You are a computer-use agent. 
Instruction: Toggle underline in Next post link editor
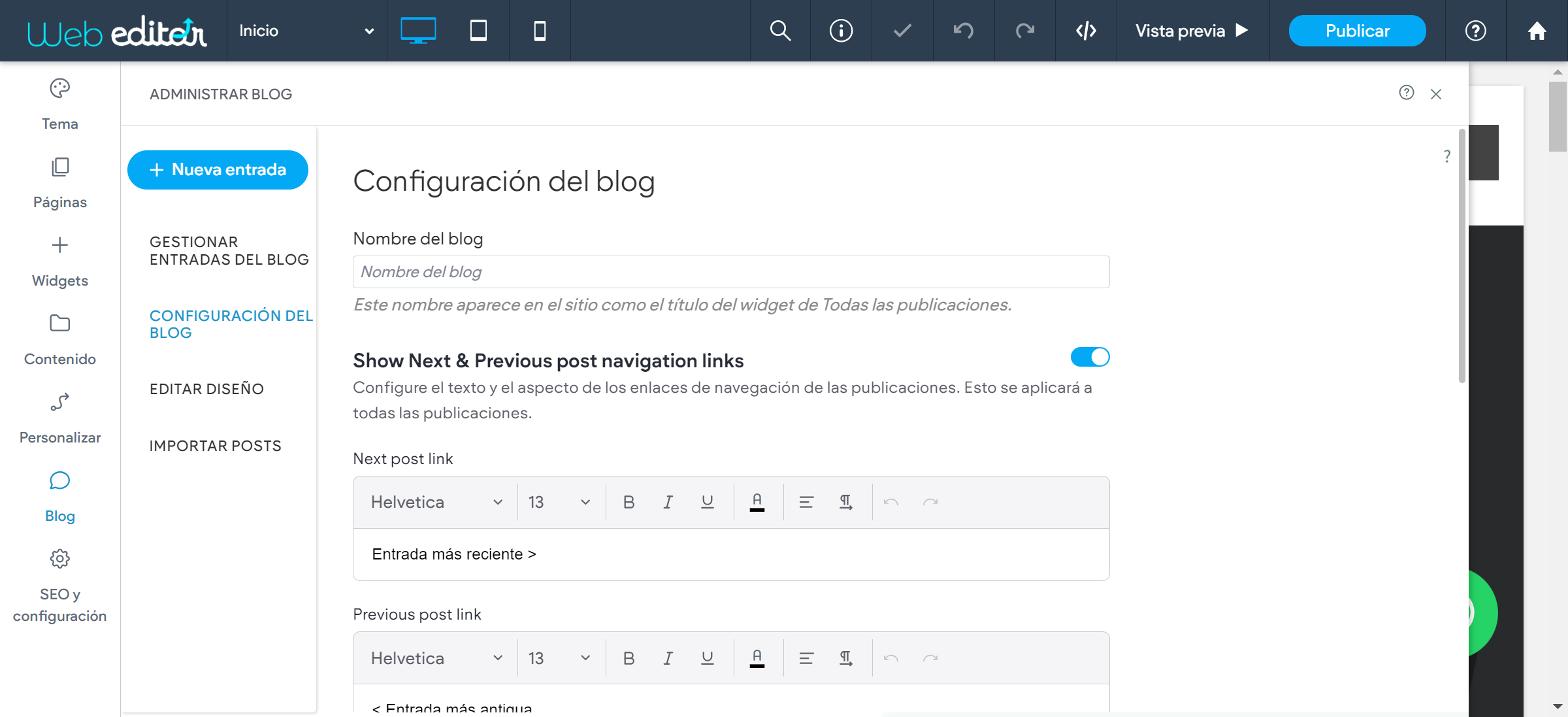click(x=708, y=502)
